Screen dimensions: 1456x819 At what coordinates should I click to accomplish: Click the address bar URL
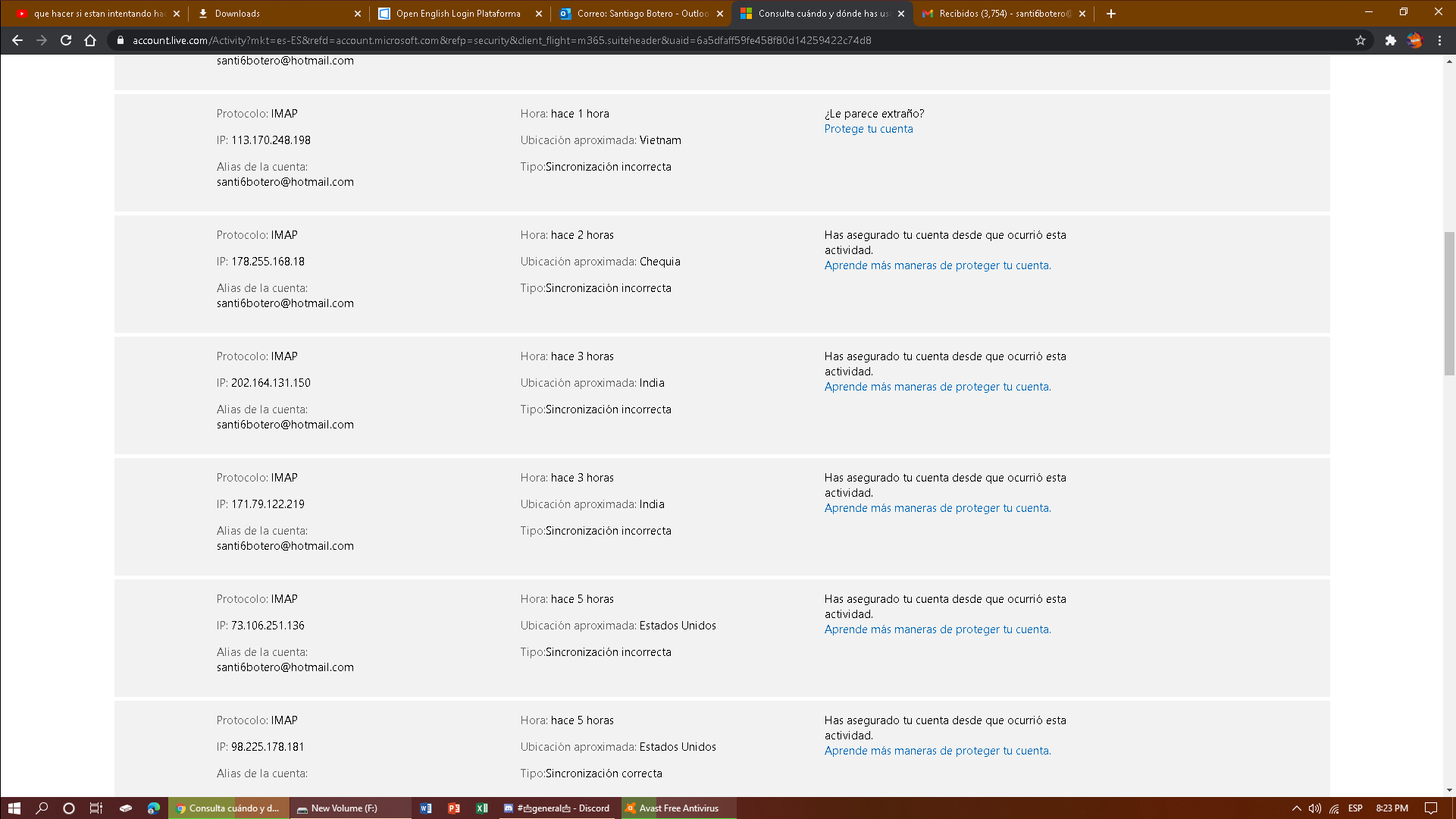(x=500, y=40)
